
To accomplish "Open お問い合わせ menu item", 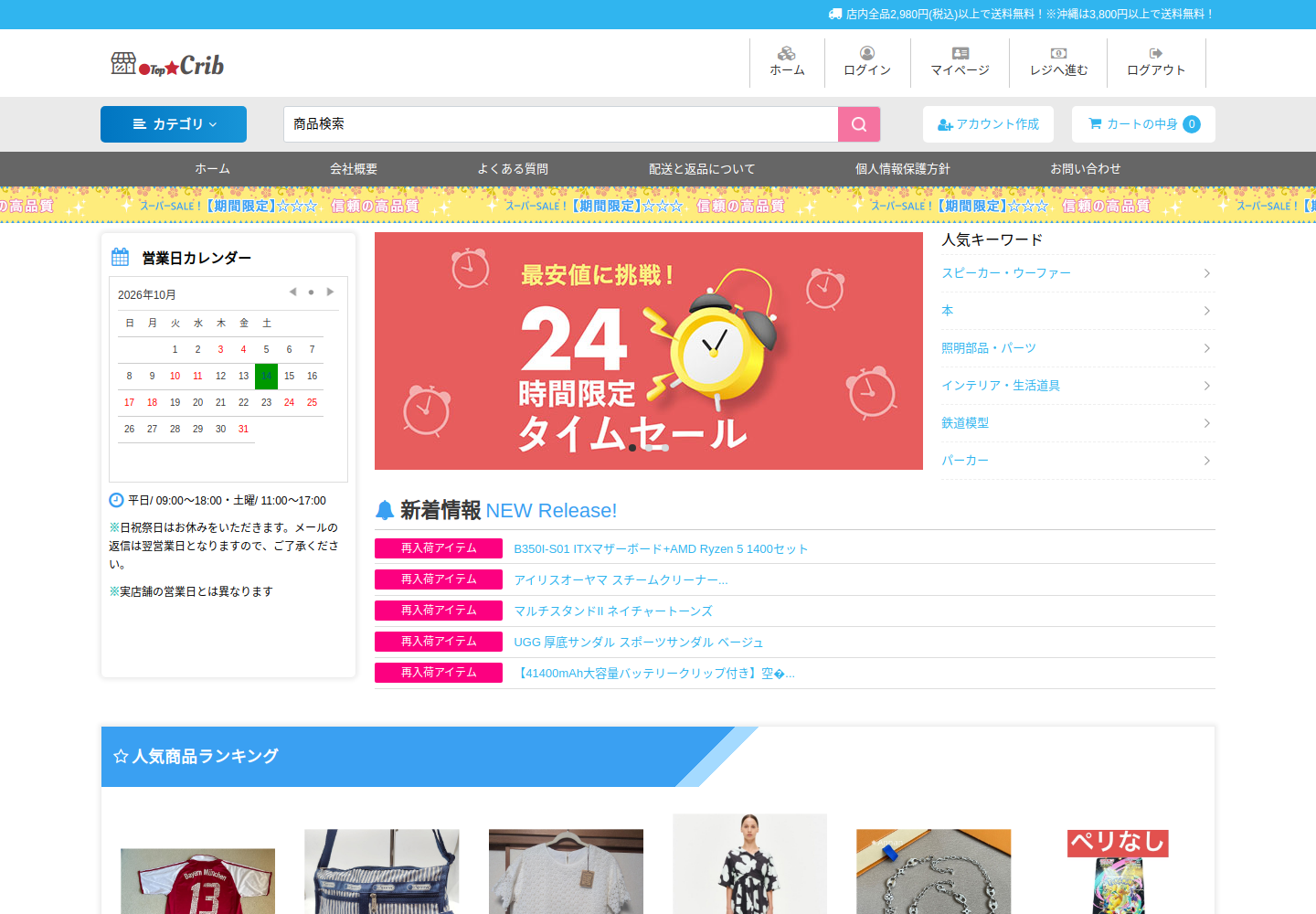I will [x=1086, y=169].
